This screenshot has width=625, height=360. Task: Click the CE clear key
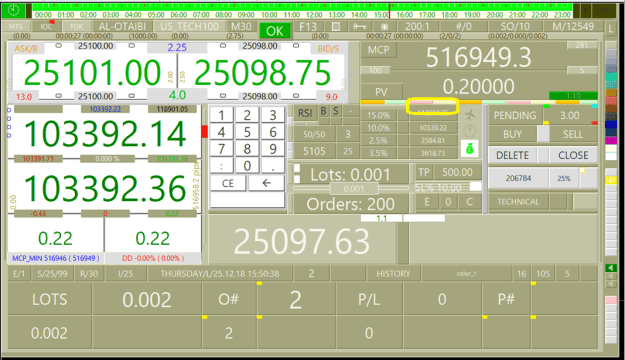point(228,183)
